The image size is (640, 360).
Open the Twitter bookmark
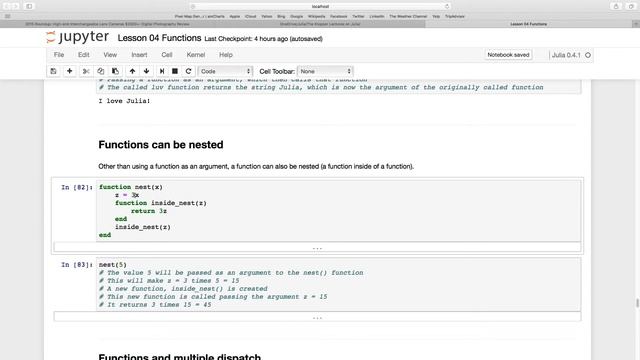358,16
